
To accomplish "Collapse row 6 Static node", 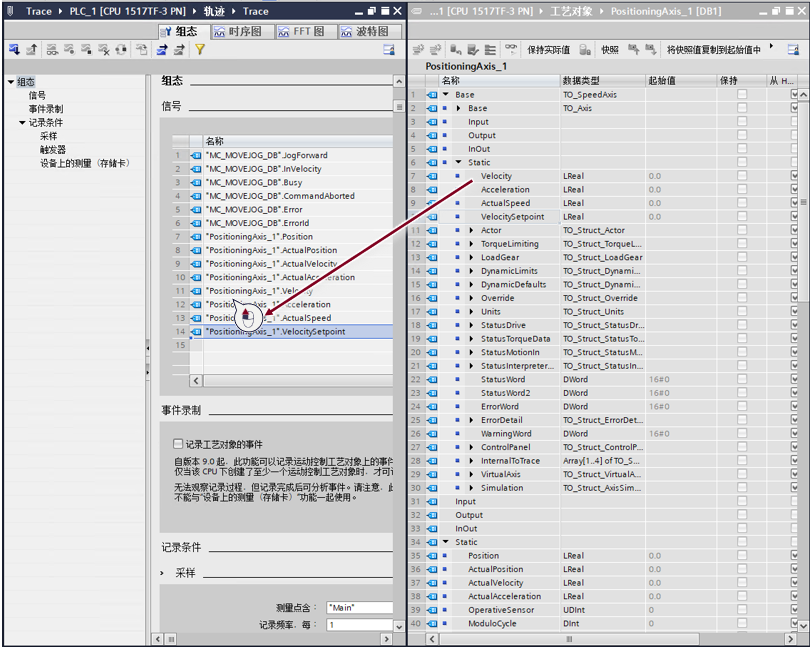I will 458,162.
